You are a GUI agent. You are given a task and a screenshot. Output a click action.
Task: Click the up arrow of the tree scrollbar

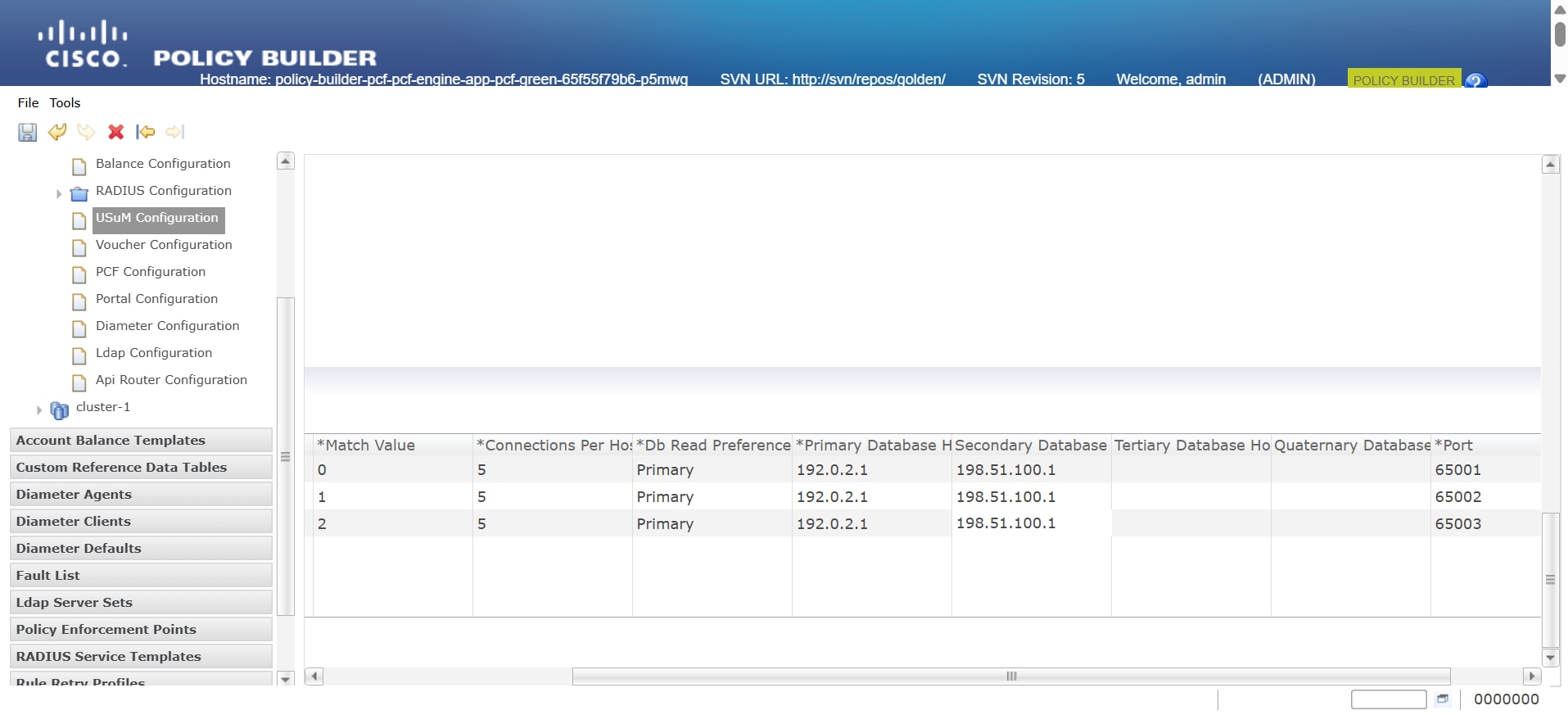286,161
